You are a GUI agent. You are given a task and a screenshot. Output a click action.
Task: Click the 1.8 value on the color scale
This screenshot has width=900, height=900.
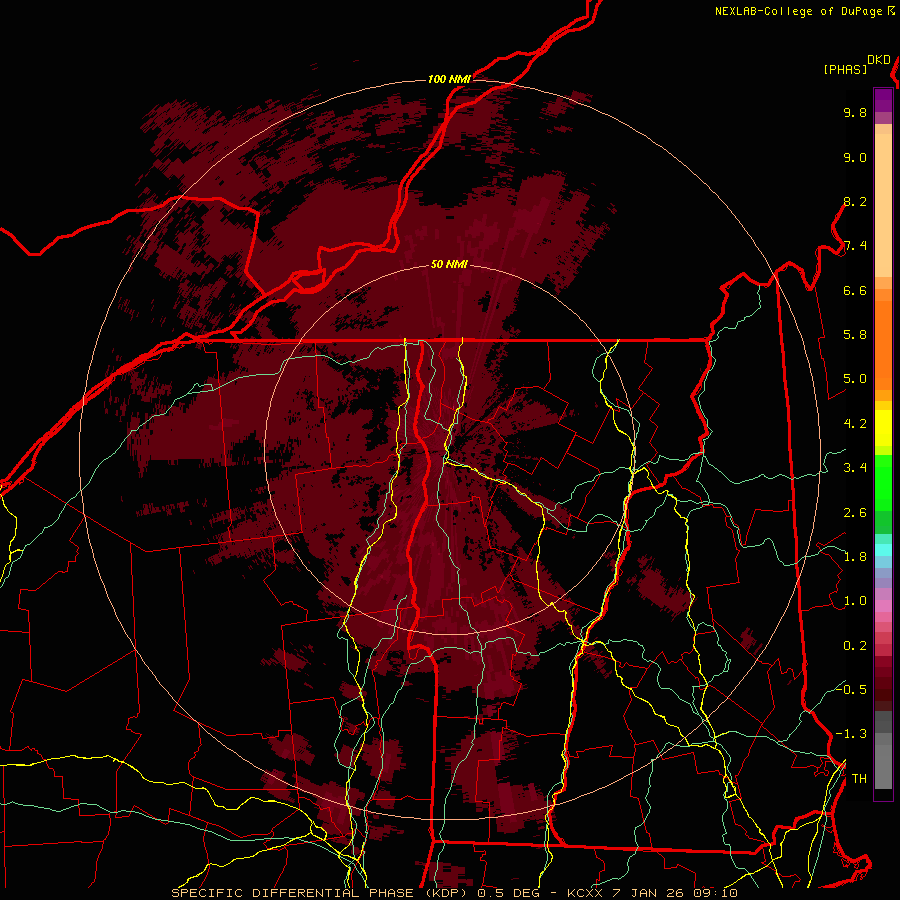tap(855, 557)
